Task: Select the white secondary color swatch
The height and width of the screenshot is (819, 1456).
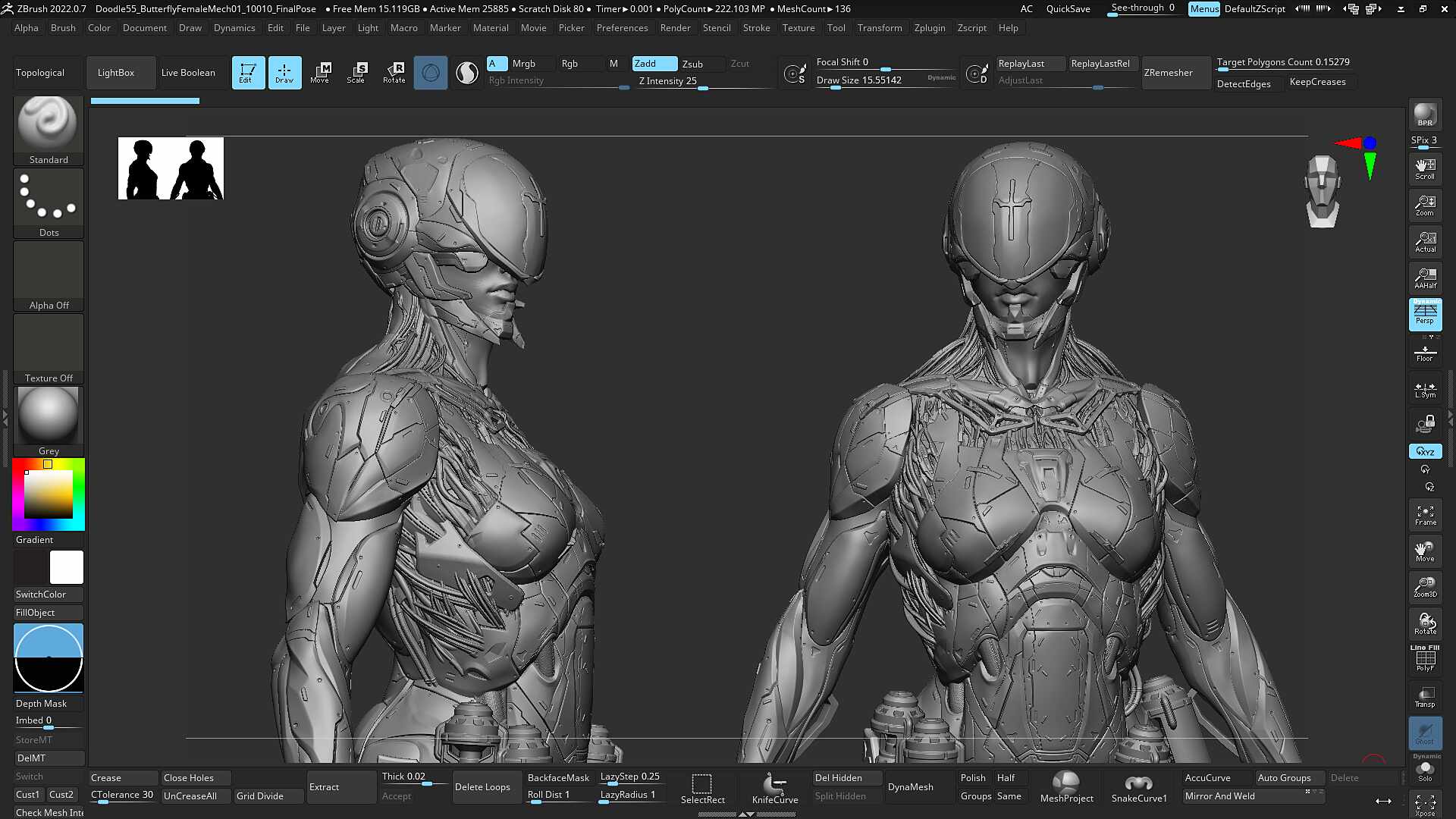Action: click(67, 567)
